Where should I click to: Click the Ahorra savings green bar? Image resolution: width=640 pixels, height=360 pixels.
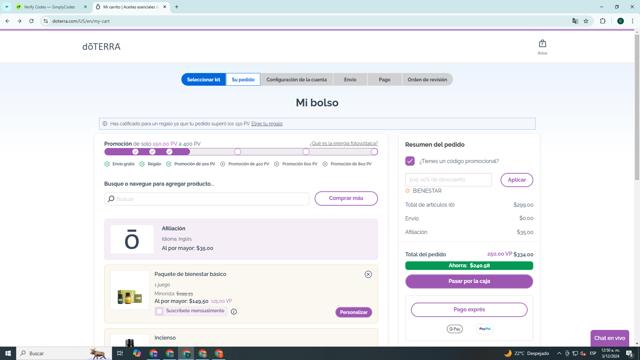(x=469, y=266)
